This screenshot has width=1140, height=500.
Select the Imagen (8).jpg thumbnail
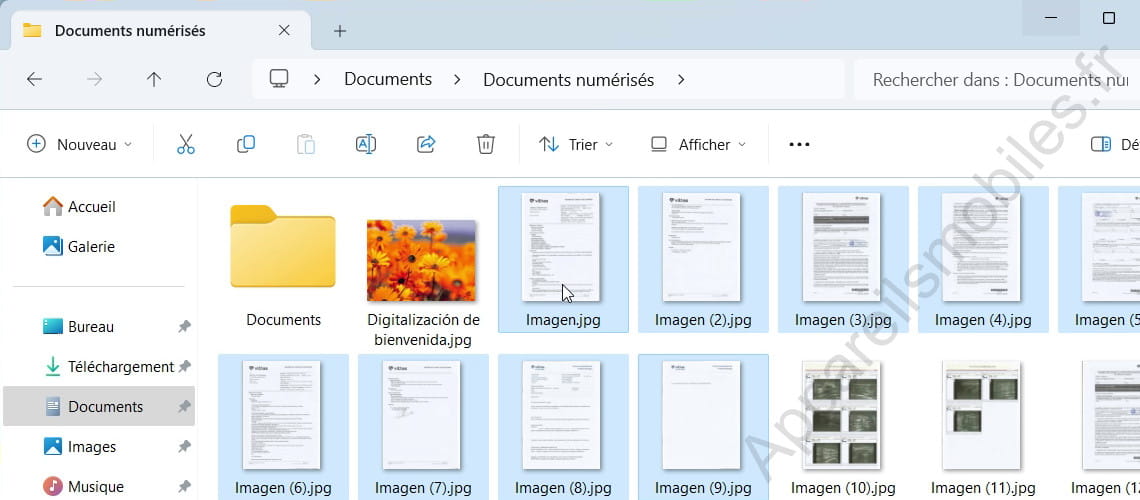[x=561, y=415]
